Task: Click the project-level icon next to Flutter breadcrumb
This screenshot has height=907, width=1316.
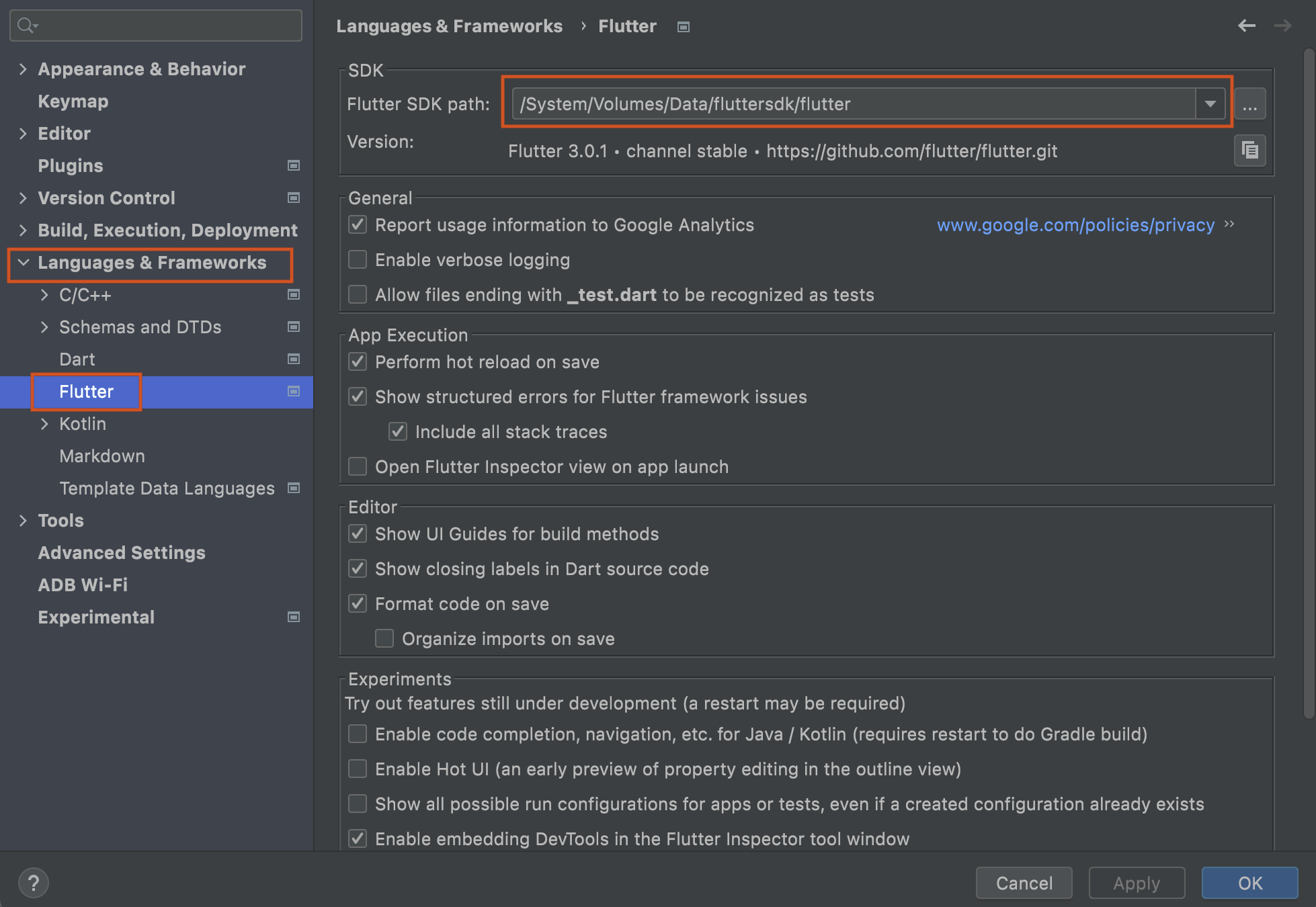Action: (684, 27)
